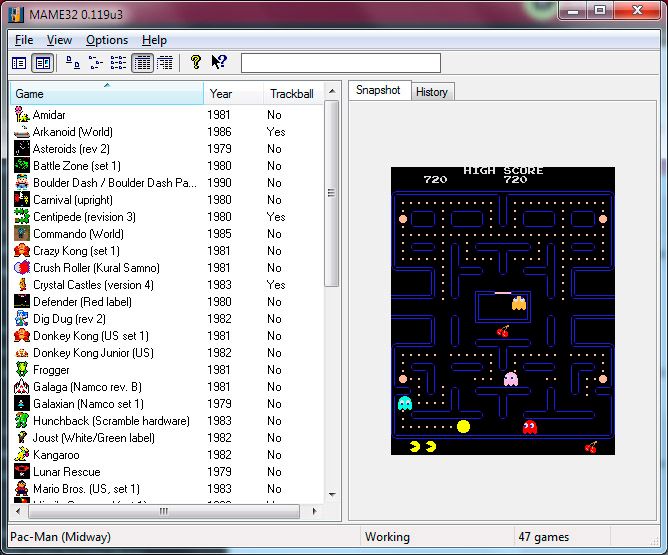The height and width of the screenshot is (555, 668).
Task: Click the MAME32 title bar app icon
Action: coord(16,14)
